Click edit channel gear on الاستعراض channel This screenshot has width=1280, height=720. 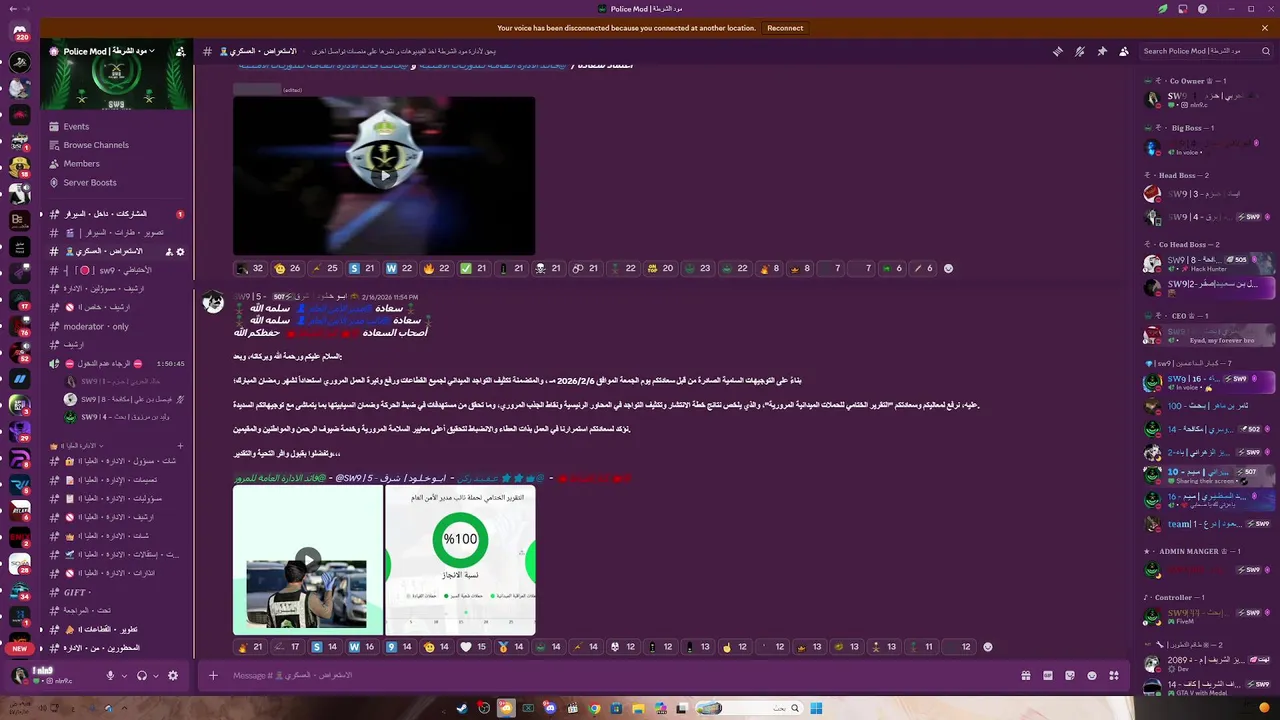181,252
